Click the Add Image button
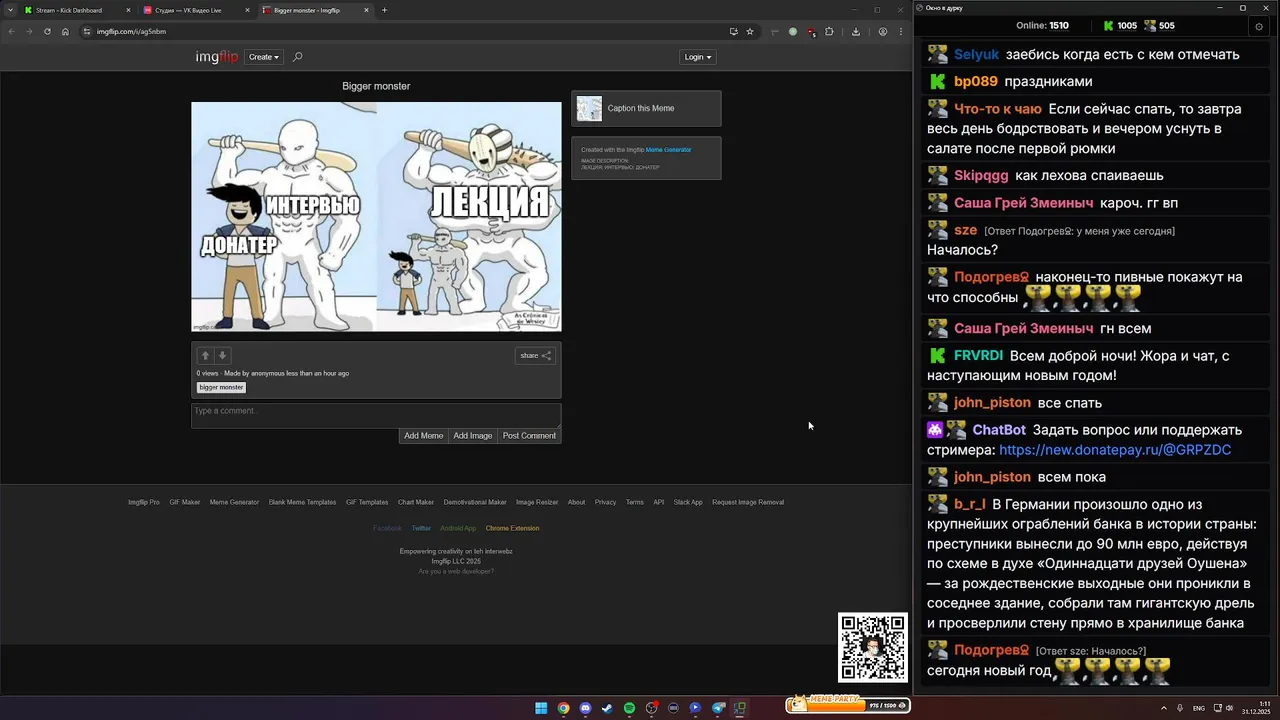 tap(473, 436)
